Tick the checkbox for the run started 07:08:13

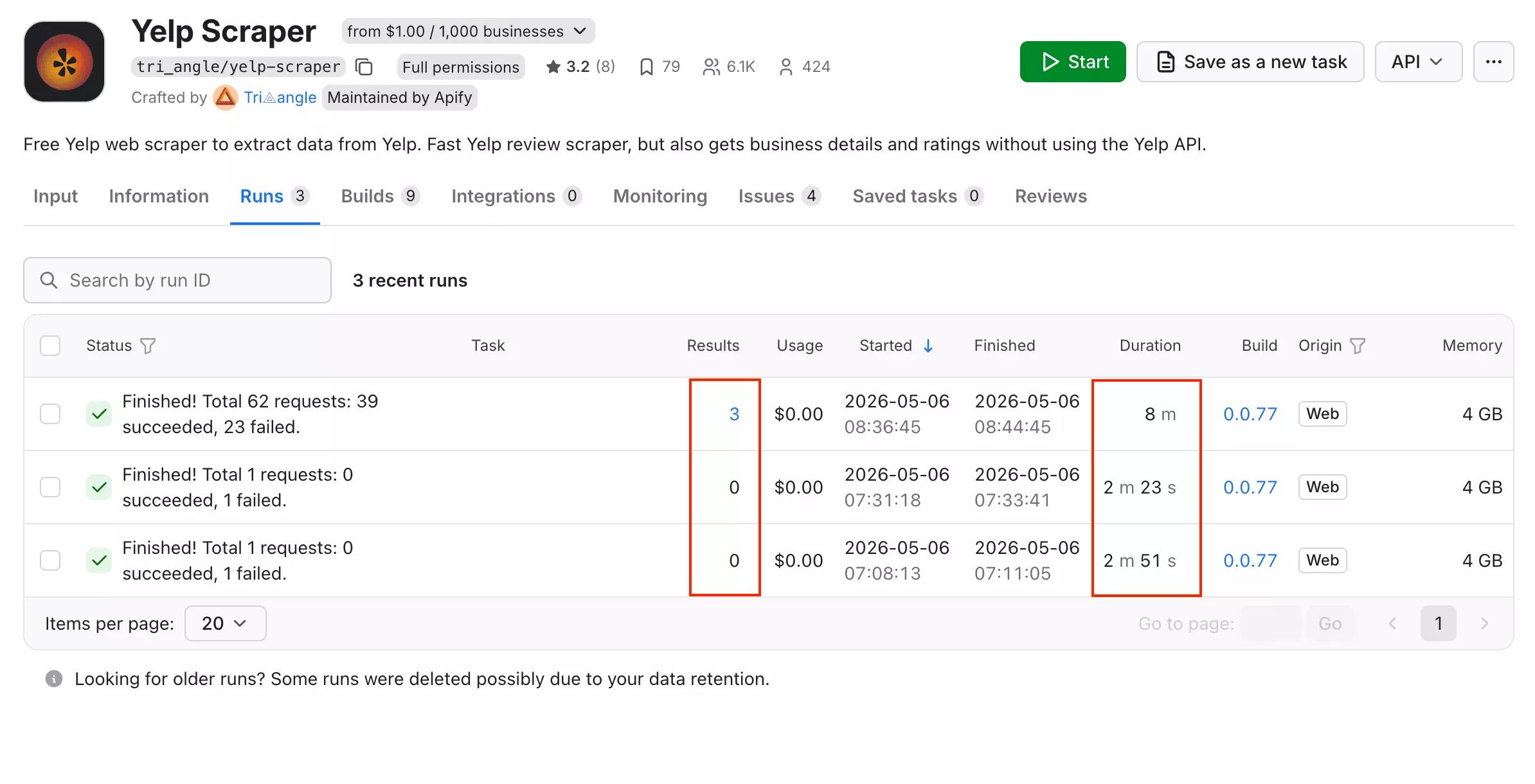coord(50,560)
